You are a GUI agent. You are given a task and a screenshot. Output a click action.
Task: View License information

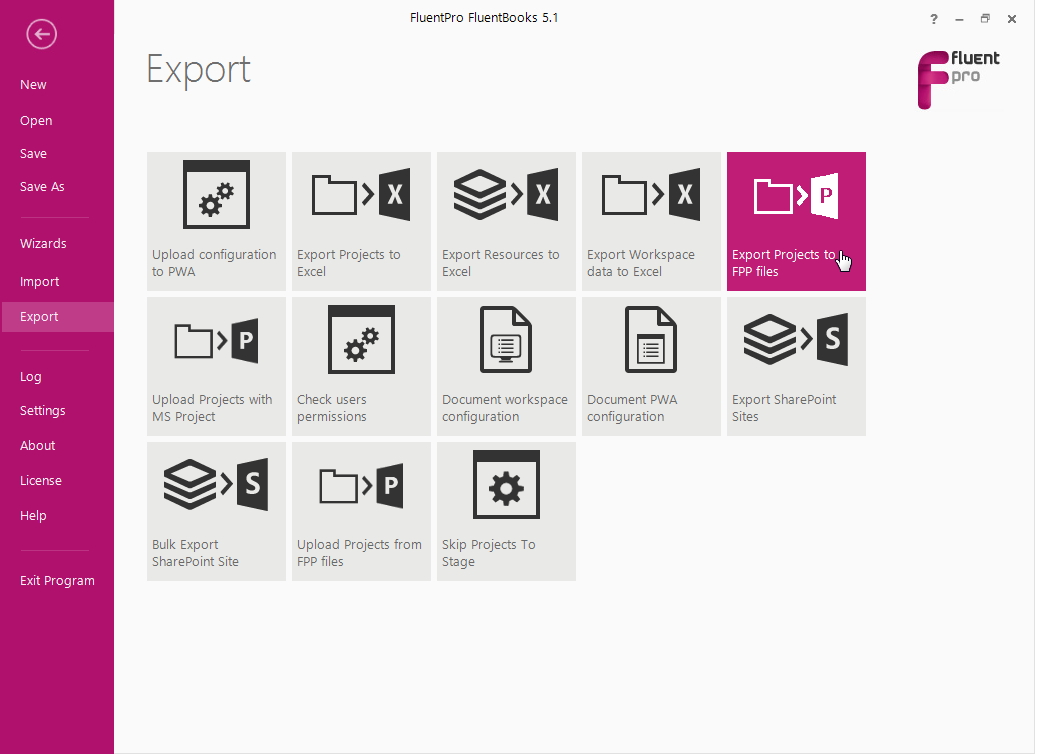coord(41,481)
